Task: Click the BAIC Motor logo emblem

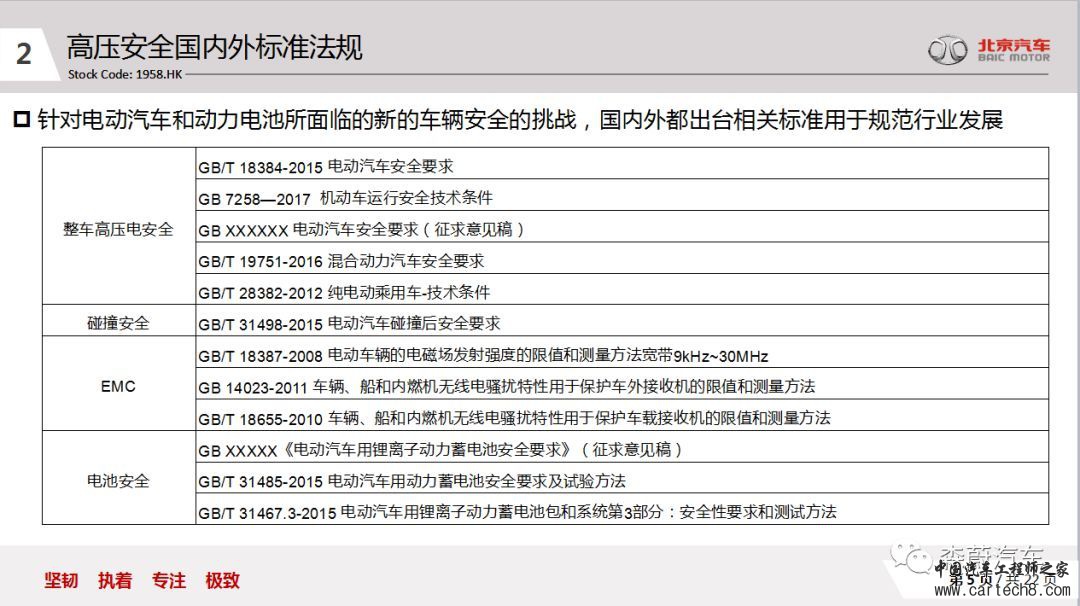Action: [x=948, y=50]
